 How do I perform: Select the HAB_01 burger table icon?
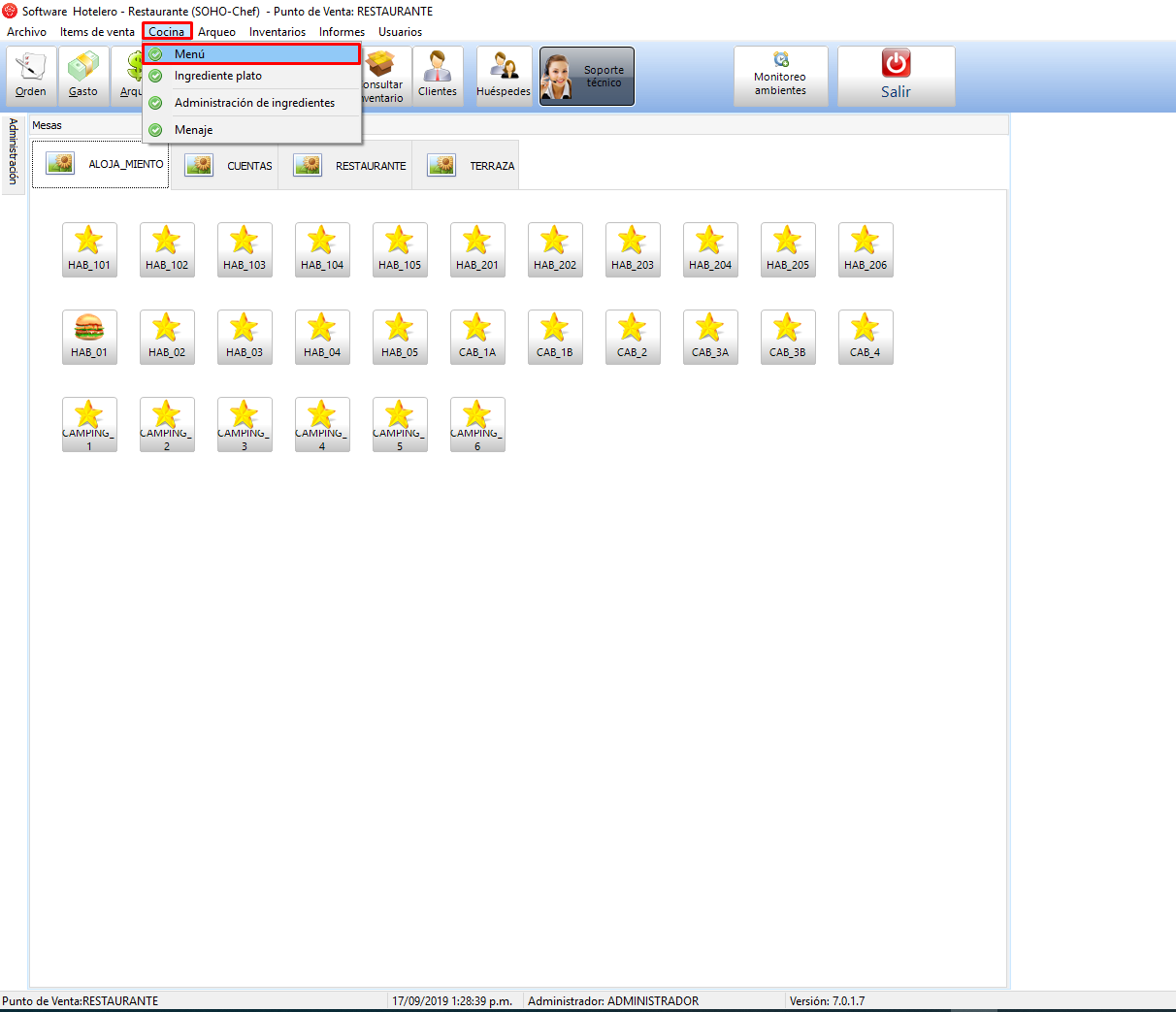pos(89,337)
